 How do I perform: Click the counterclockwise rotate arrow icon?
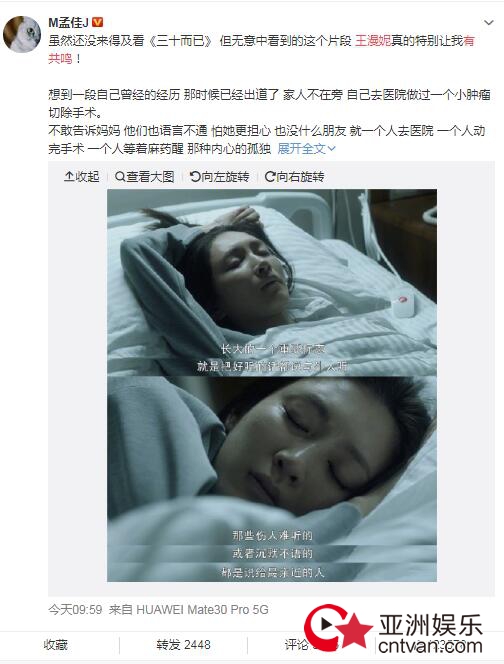click(195, 177)
